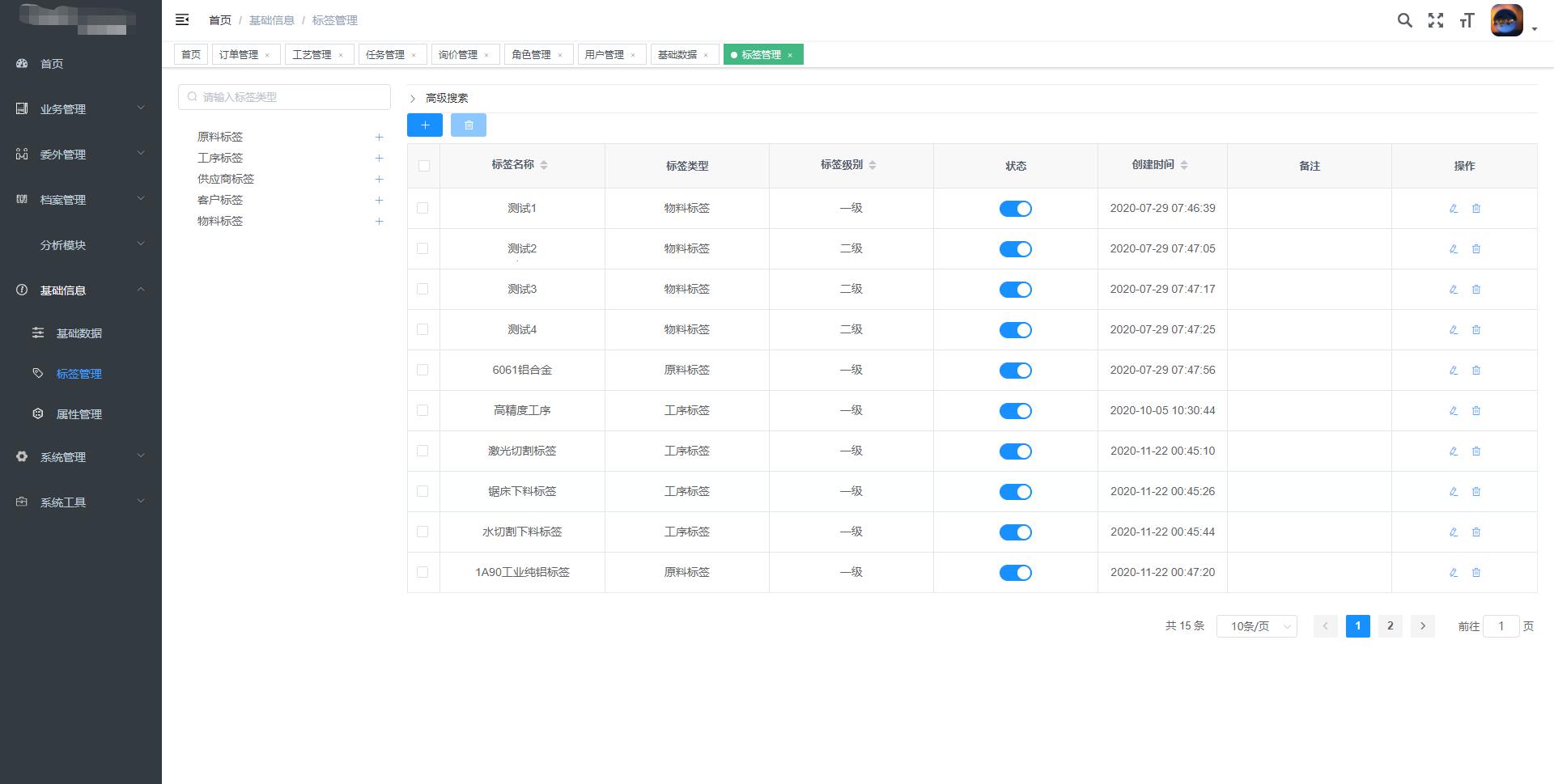This screenshot has height=784, width=1554.
Task: Expand 委外管理 sidebar menu
Action: tap(81, 154)
